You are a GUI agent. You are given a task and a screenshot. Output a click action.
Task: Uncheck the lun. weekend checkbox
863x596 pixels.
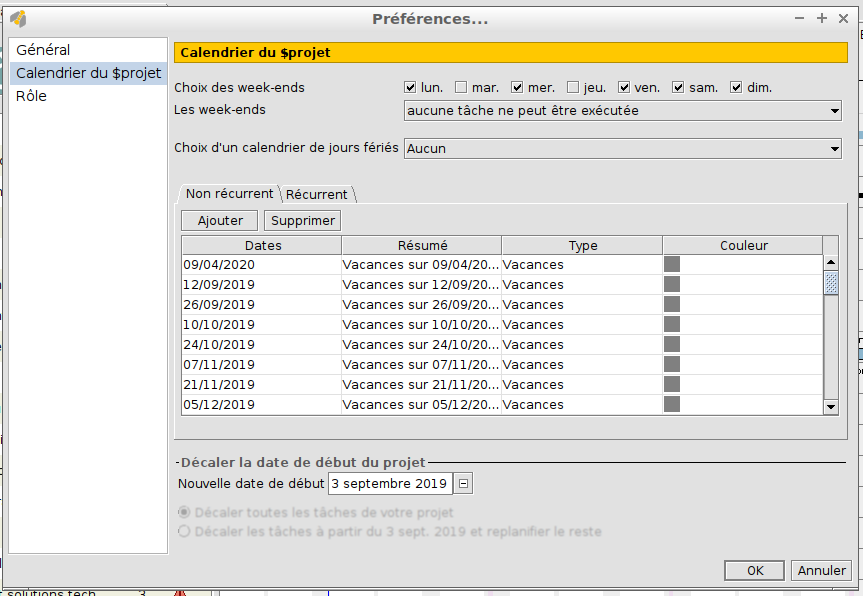coord(410,88)
